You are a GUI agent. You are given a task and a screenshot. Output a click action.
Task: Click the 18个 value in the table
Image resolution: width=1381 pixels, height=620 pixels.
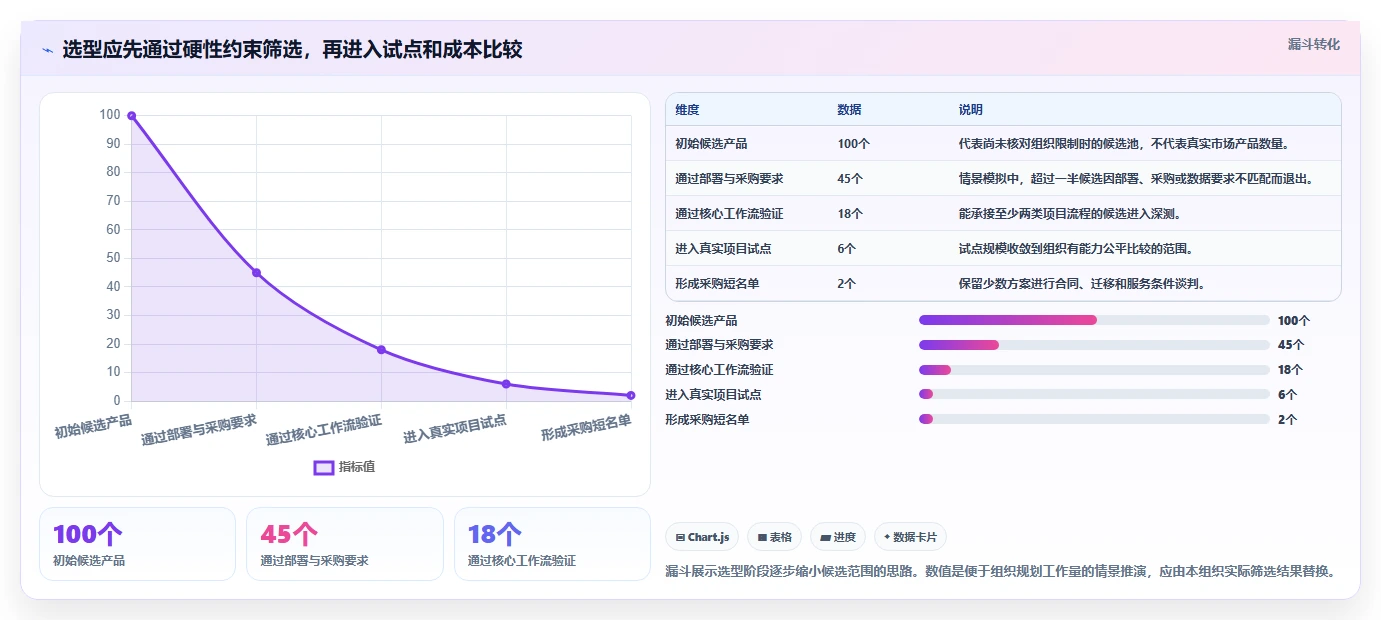coord(850,214)
